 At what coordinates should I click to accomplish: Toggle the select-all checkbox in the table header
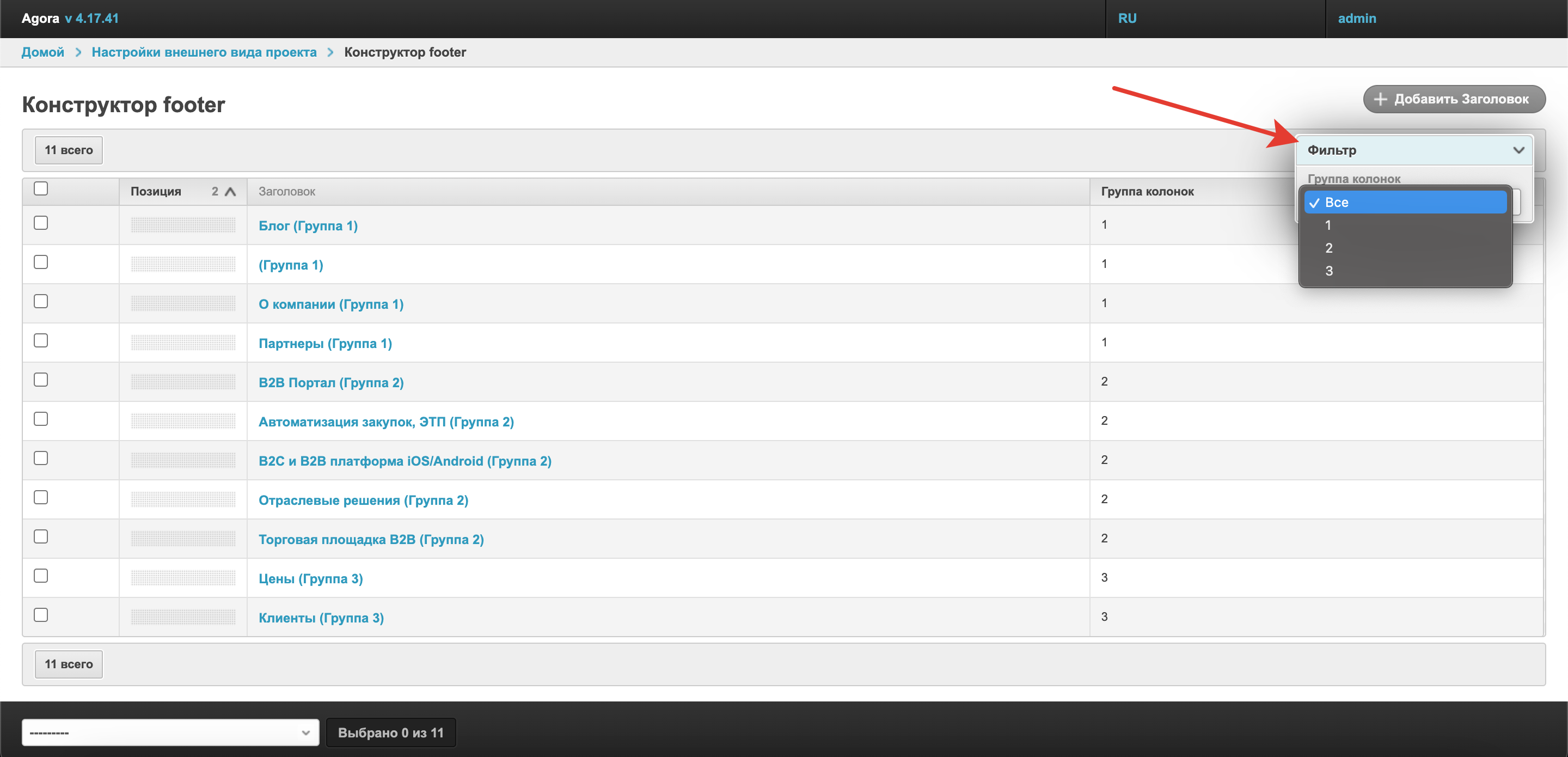pyautogui.click(x=41, y=189)
